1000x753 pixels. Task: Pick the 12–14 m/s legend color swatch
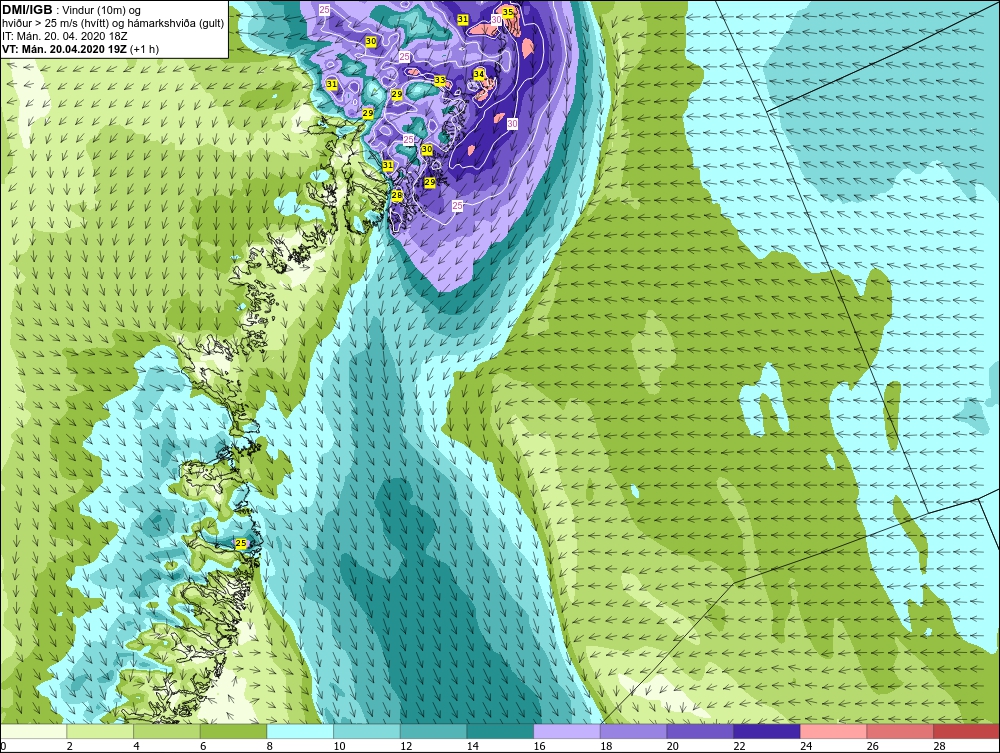point(433,731)
